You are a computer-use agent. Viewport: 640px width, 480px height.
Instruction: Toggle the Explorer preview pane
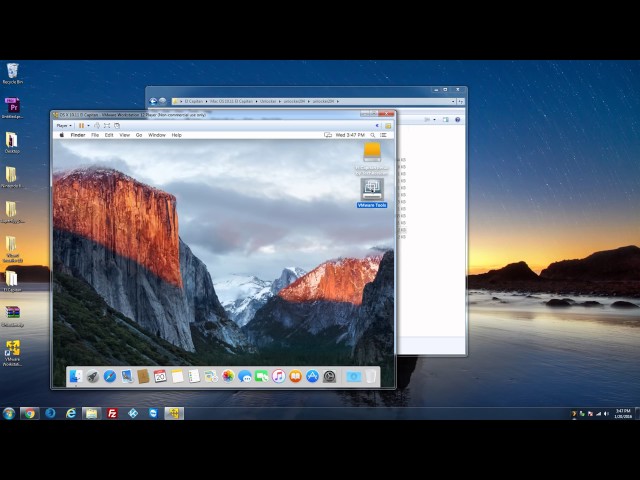(x=446, y=120)
